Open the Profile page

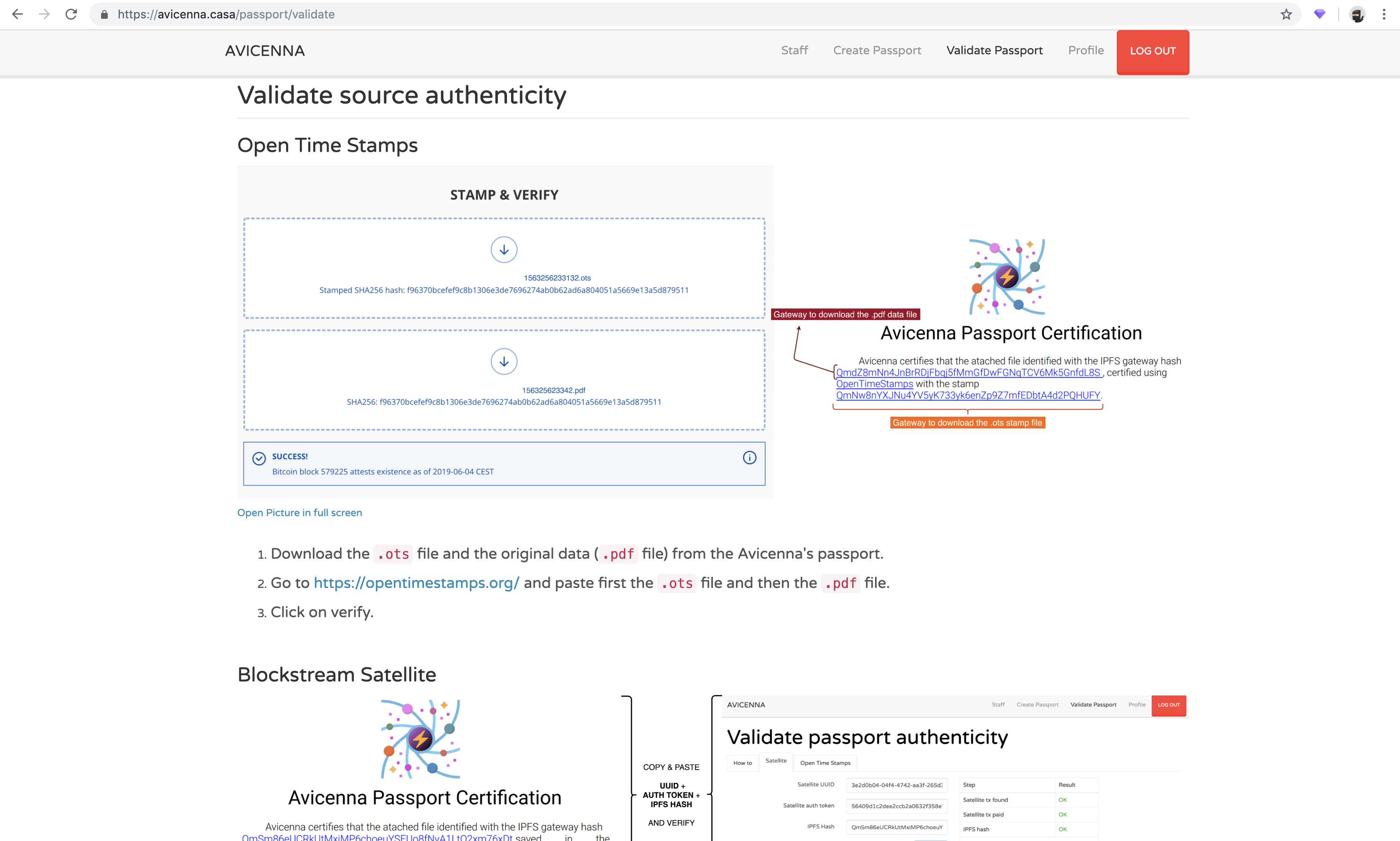(1086, 51)
